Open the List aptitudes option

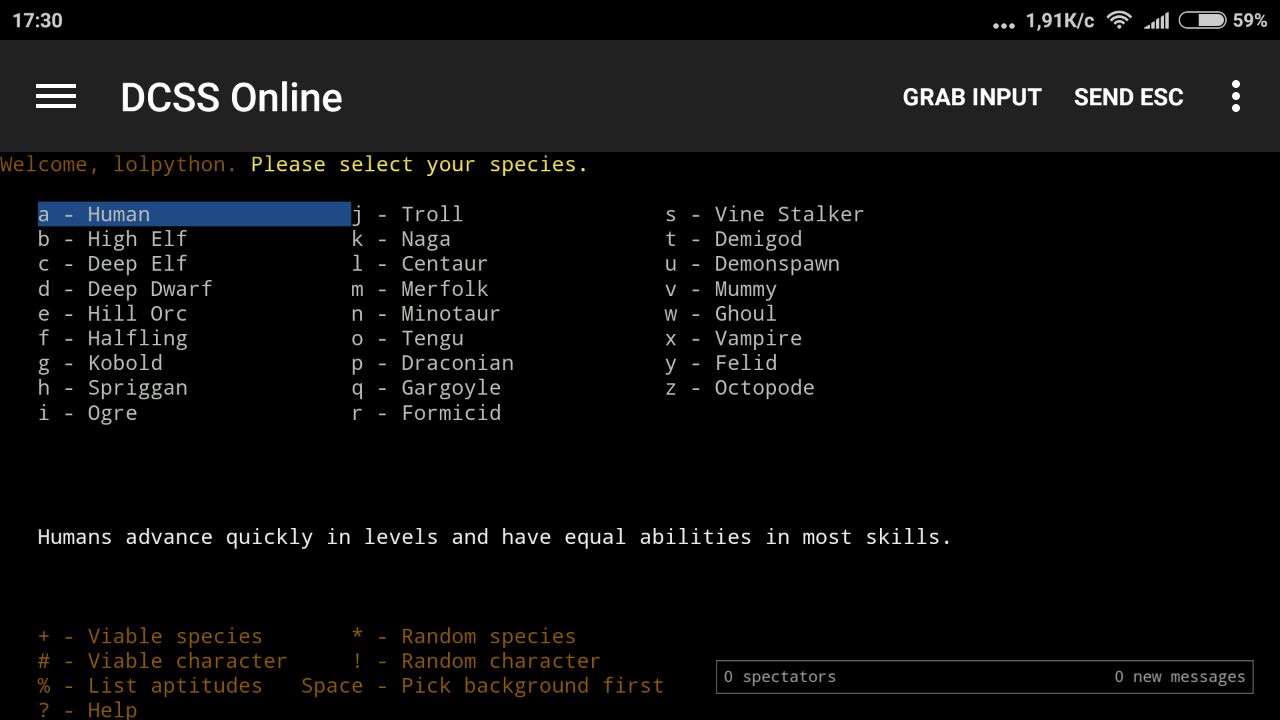point(150,686)
